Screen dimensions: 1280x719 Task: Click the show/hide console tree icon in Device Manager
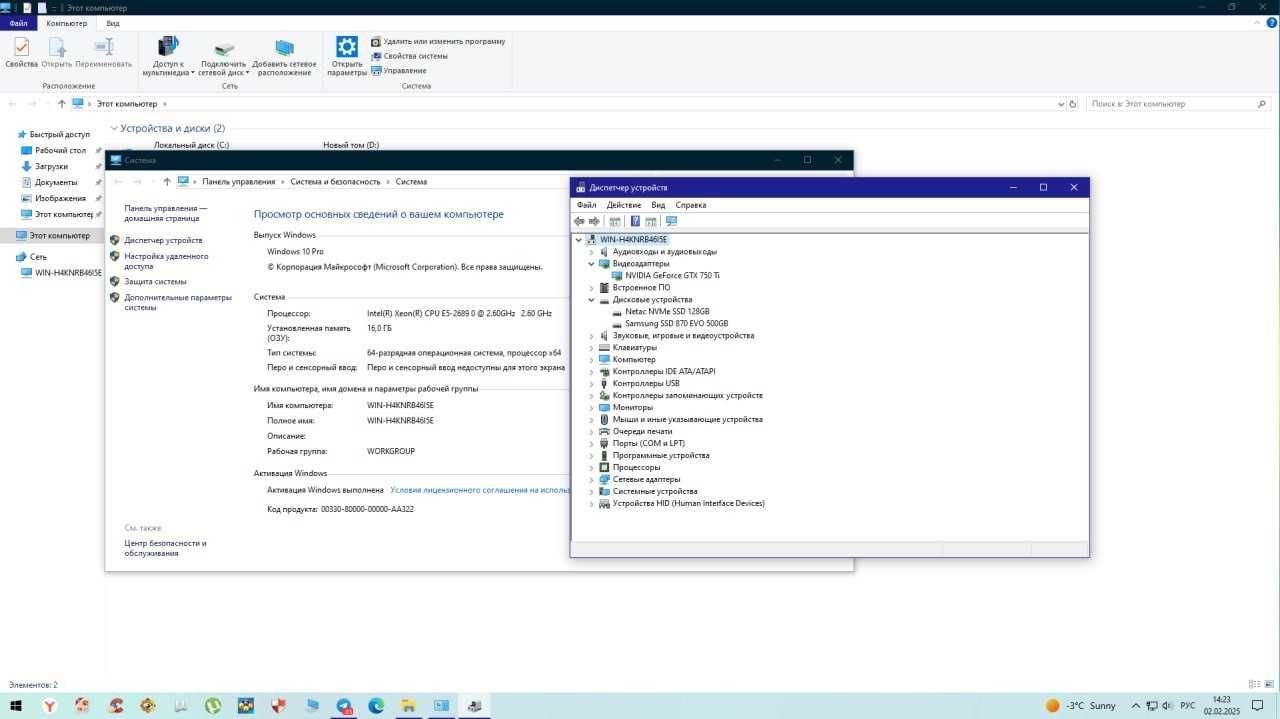615,221
